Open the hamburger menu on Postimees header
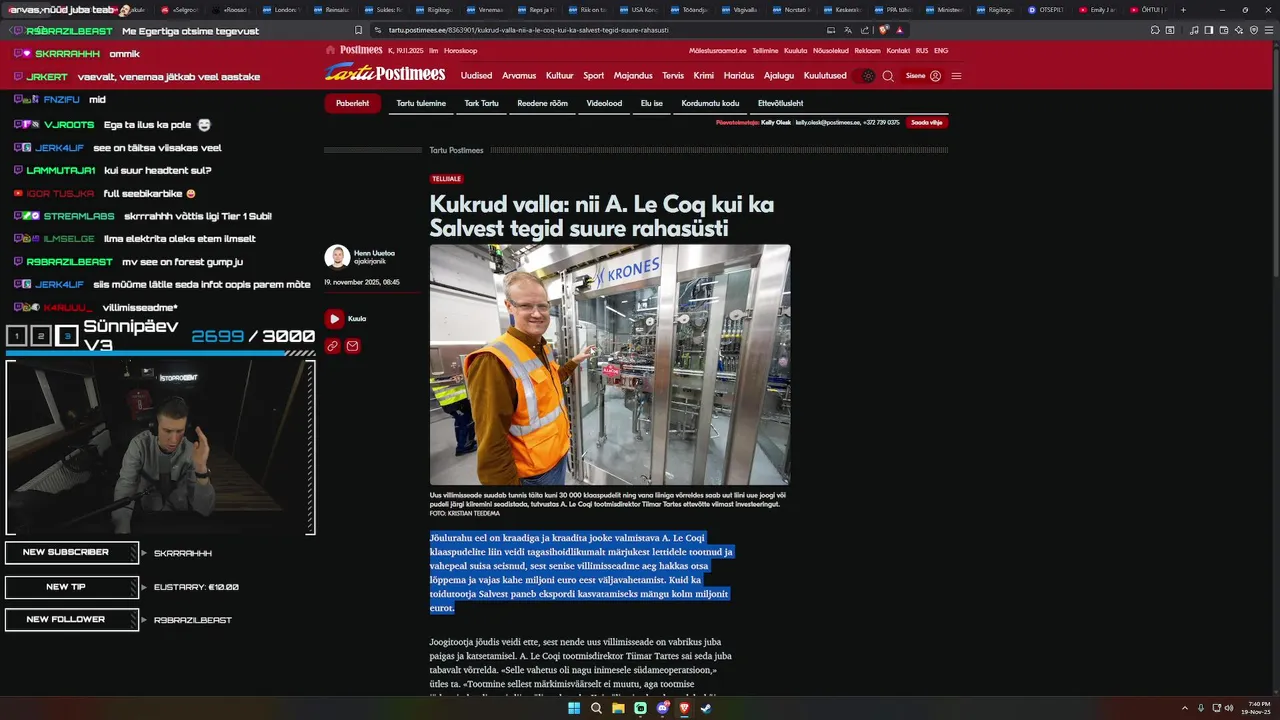This screenshot has width=1280, height=720. 957,76
